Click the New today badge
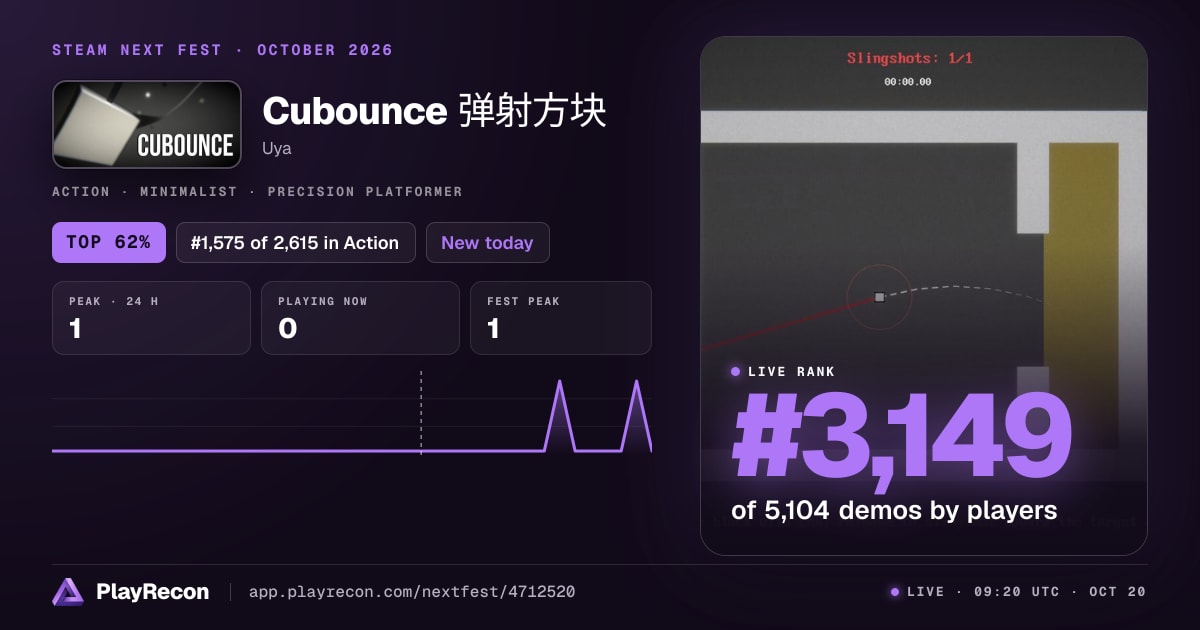 pos(487,242)
